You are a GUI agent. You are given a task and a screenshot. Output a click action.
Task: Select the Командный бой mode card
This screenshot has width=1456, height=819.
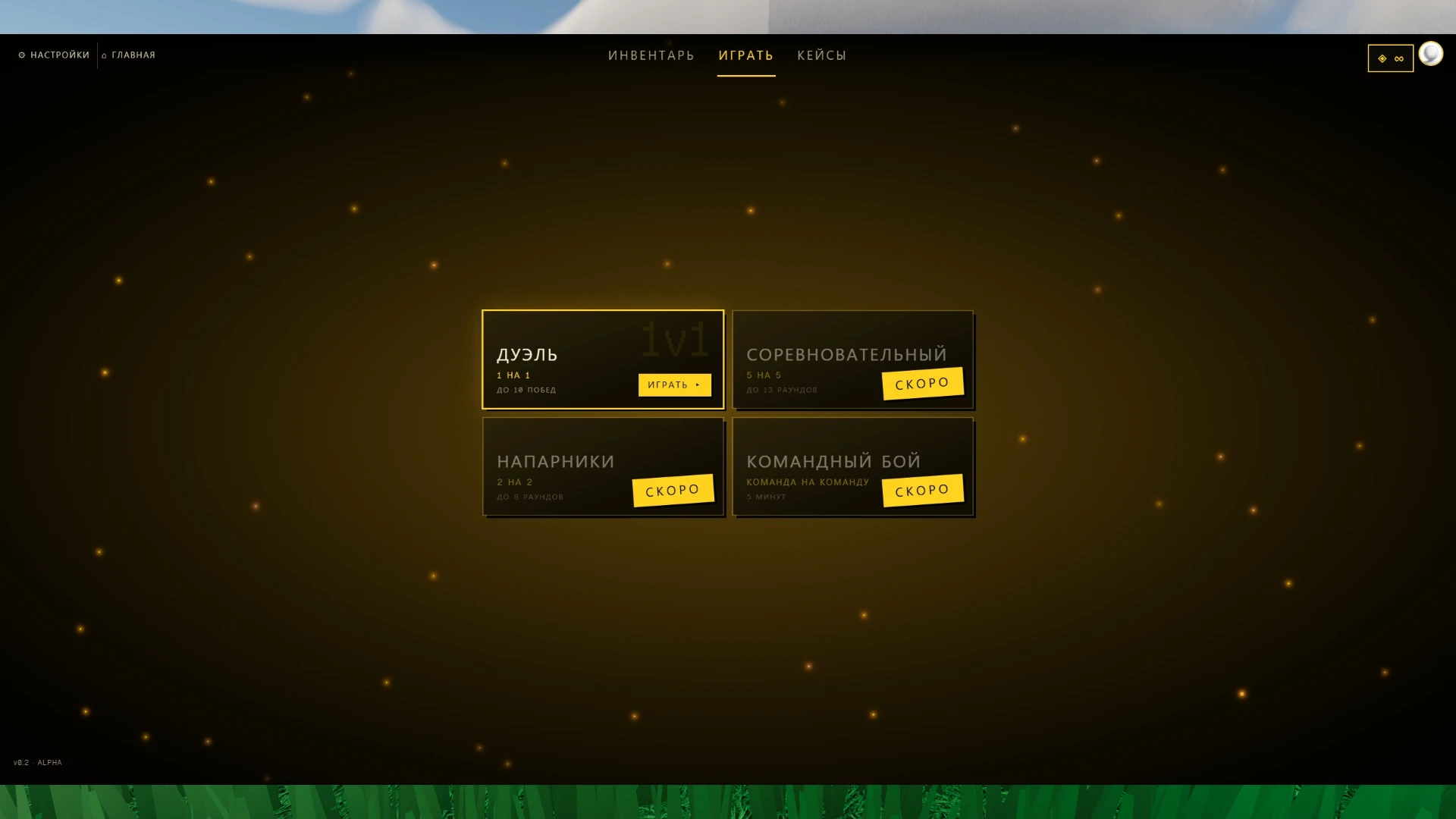coord(853,466)
